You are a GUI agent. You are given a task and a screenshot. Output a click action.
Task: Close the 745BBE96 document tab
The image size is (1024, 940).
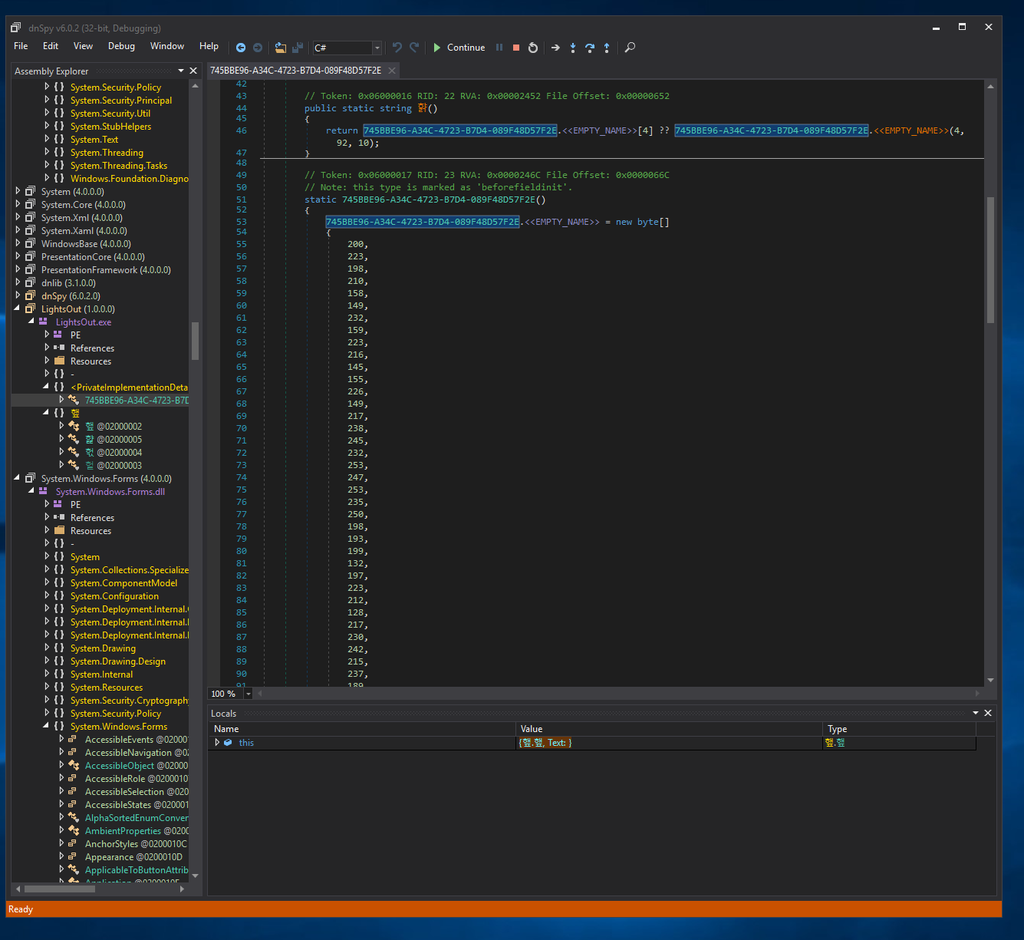[391, 71]
